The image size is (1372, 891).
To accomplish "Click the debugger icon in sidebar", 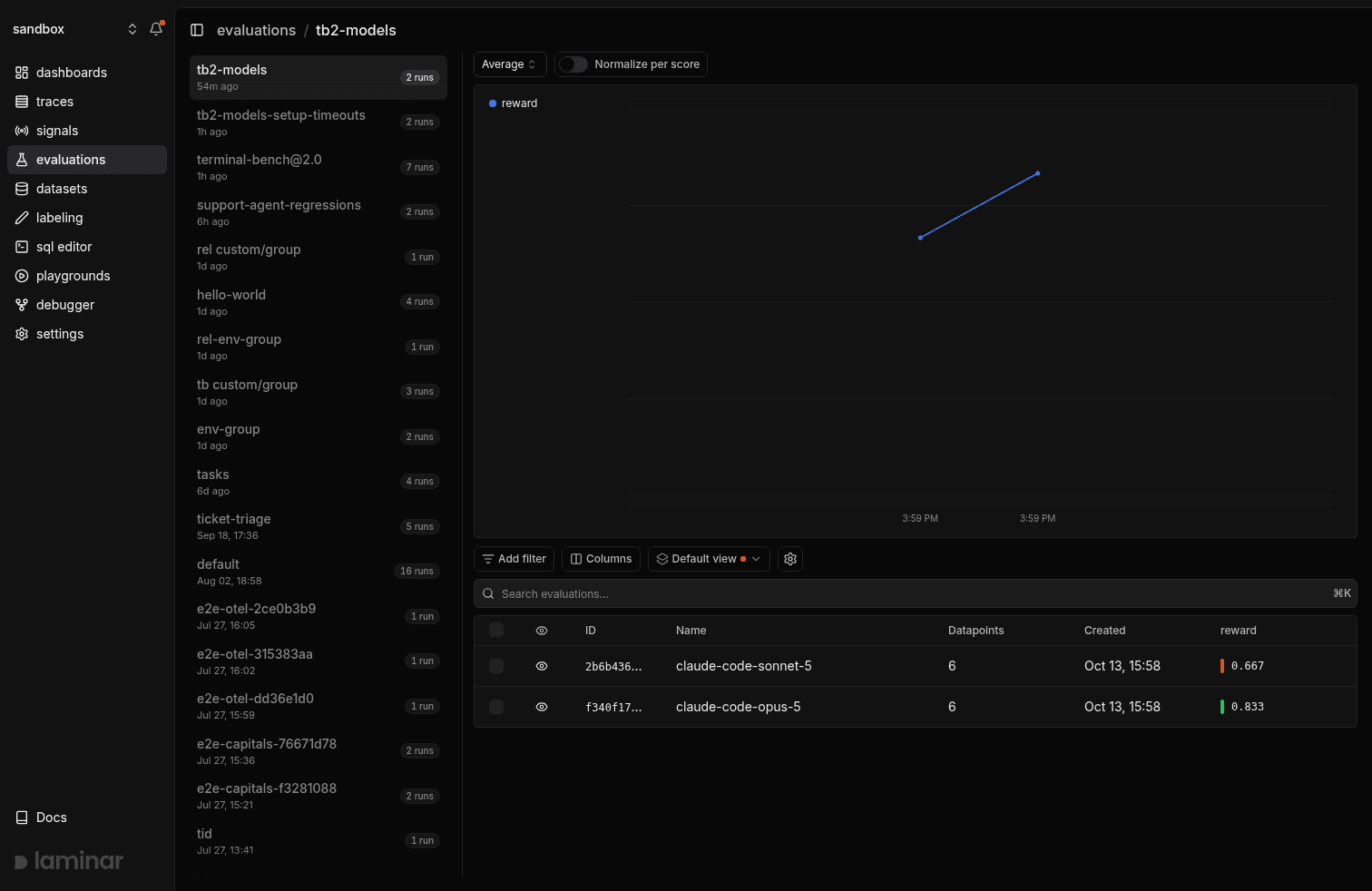I will (x=22, y=305).
